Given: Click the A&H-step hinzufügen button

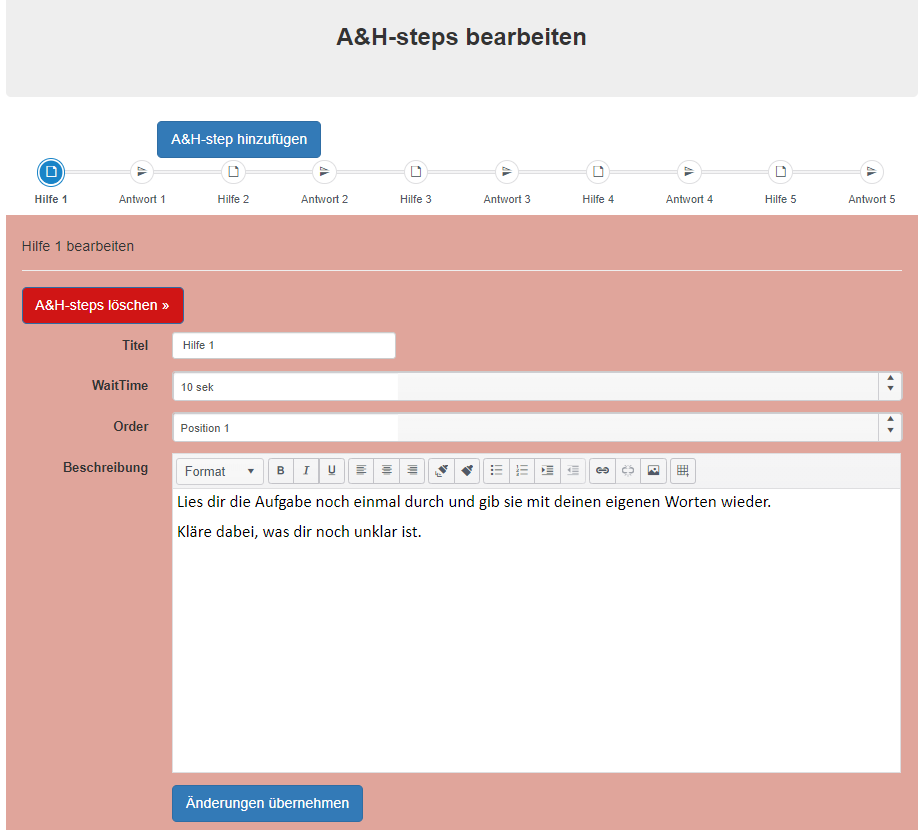Looking at the screenshot, I should (239, 140).
